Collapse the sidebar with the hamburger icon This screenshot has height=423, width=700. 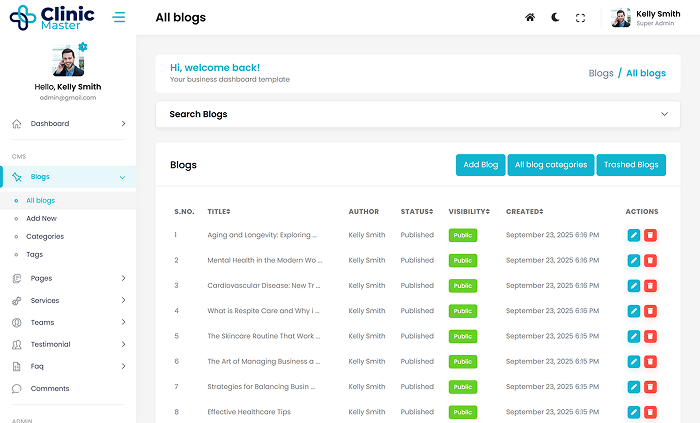[x=119, y=17]
